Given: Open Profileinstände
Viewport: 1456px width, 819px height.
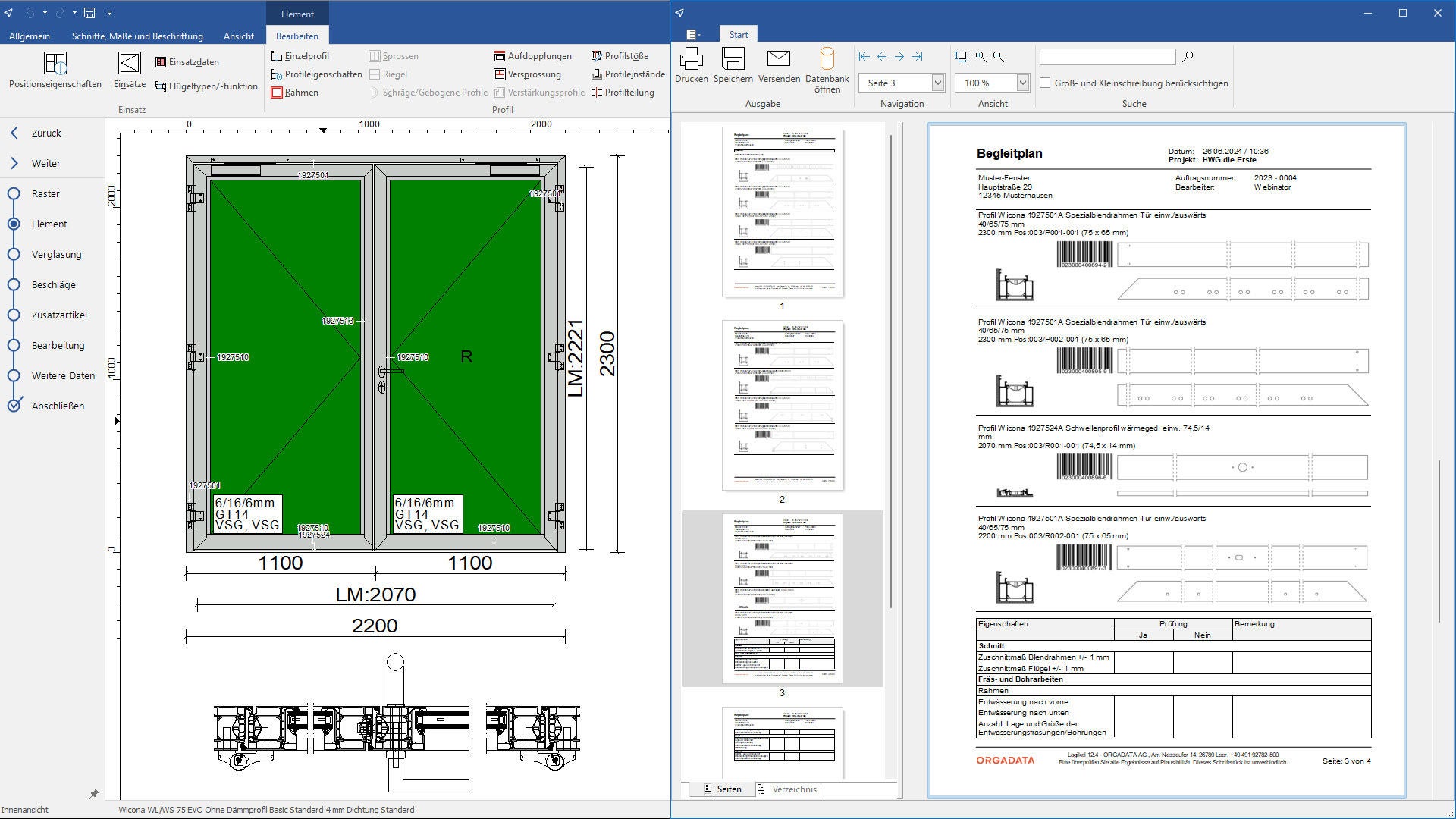Looking at the screenshot, I should click(628, 74).
